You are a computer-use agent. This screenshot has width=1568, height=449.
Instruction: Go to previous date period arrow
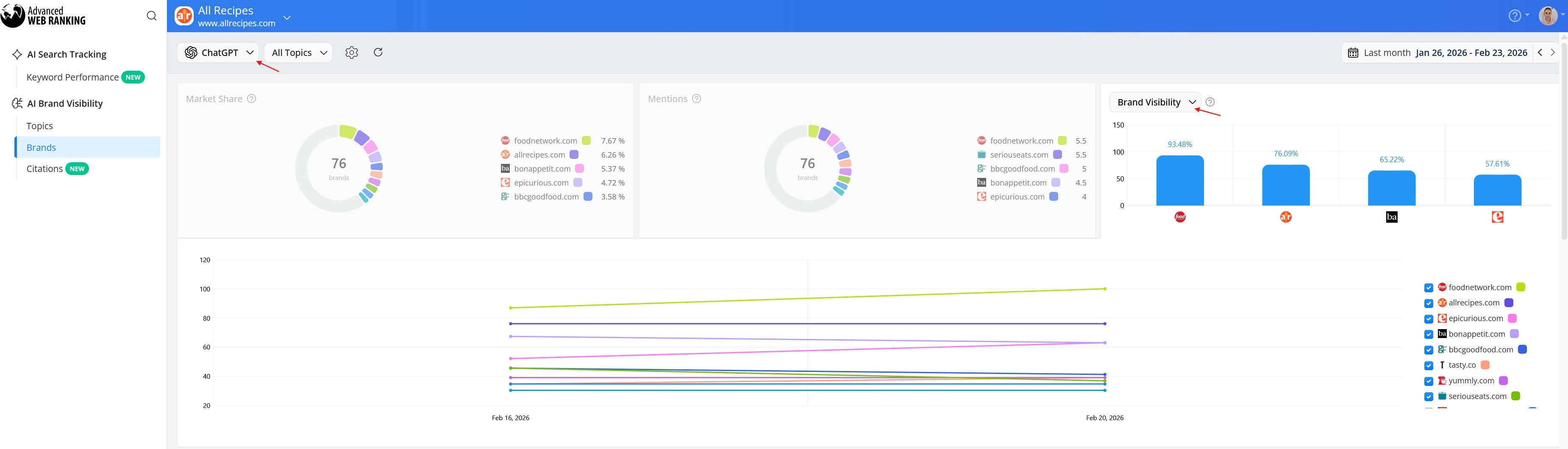1540,53
